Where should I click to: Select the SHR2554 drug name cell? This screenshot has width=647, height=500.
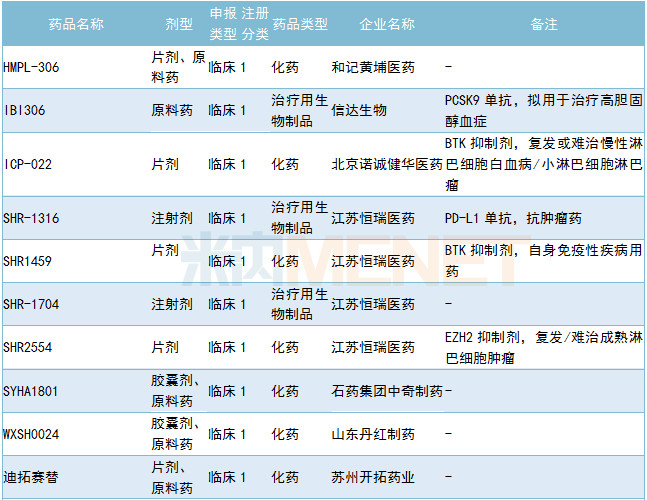(x=28, y=347)
